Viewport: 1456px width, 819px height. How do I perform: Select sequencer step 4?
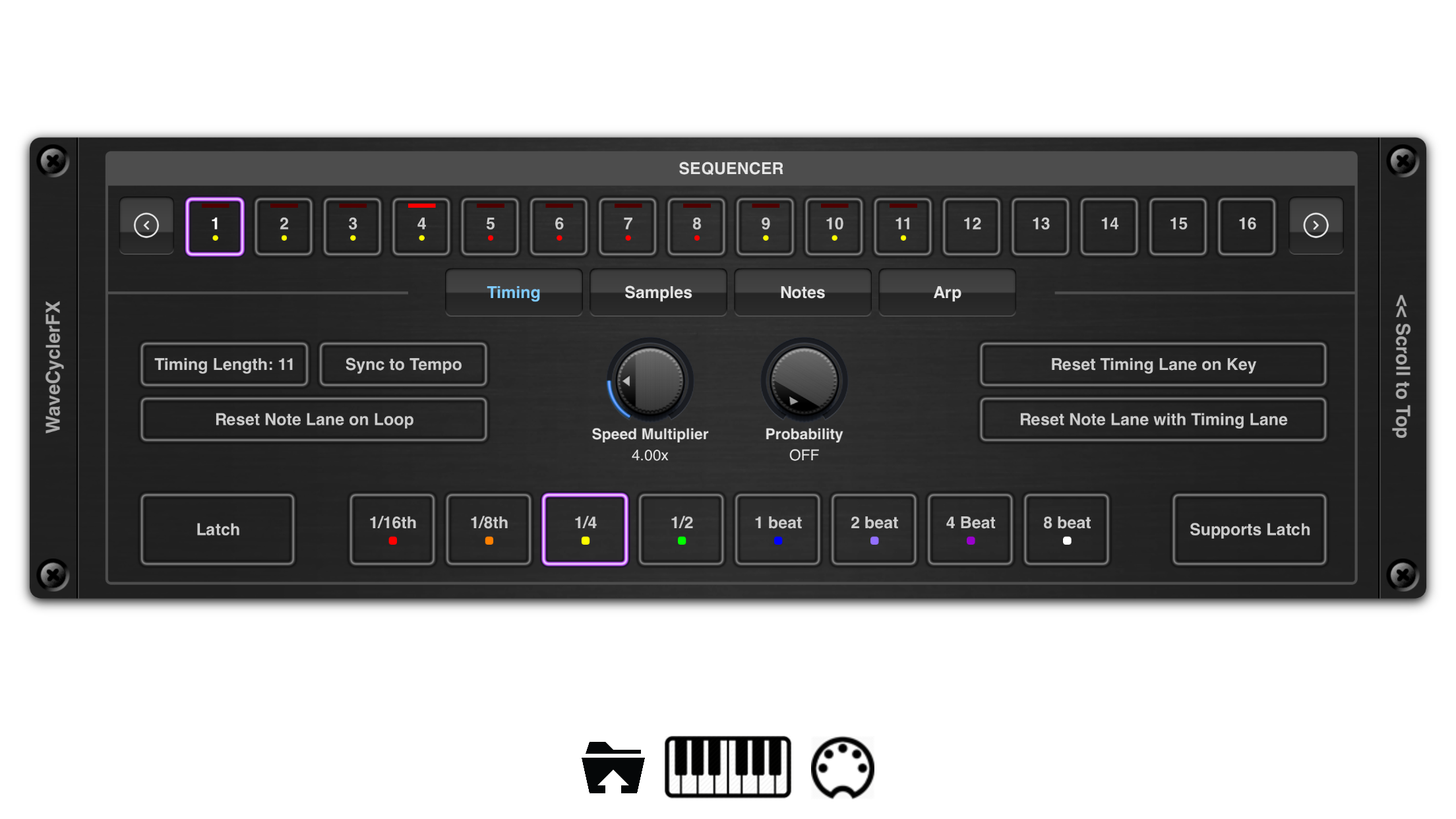point(421,227)
